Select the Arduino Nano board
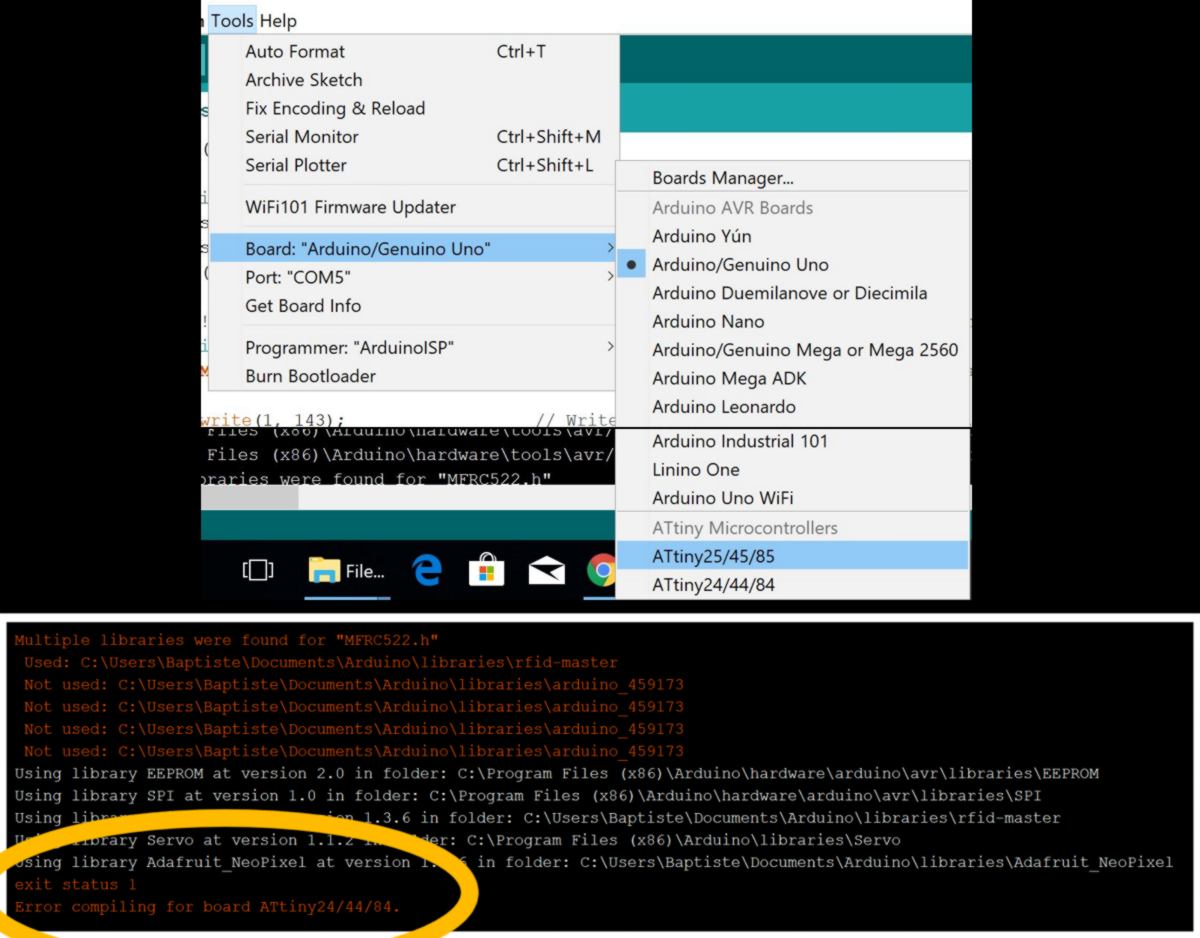The height and width of the screenshot is (938, 1200). pos(793,322)
